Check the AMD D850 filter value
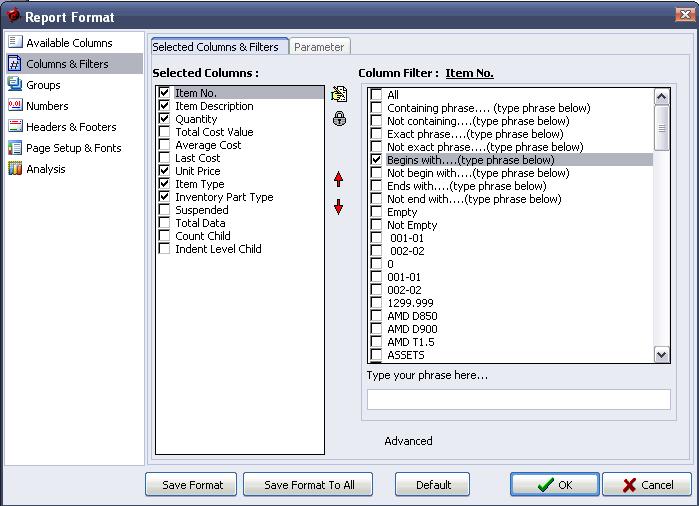699x506 pixels. click(x=376, y=316)
